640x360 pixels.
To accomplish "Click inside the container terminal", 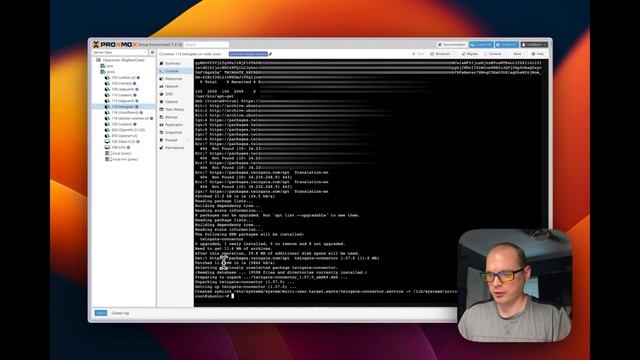I will (371, 183).
